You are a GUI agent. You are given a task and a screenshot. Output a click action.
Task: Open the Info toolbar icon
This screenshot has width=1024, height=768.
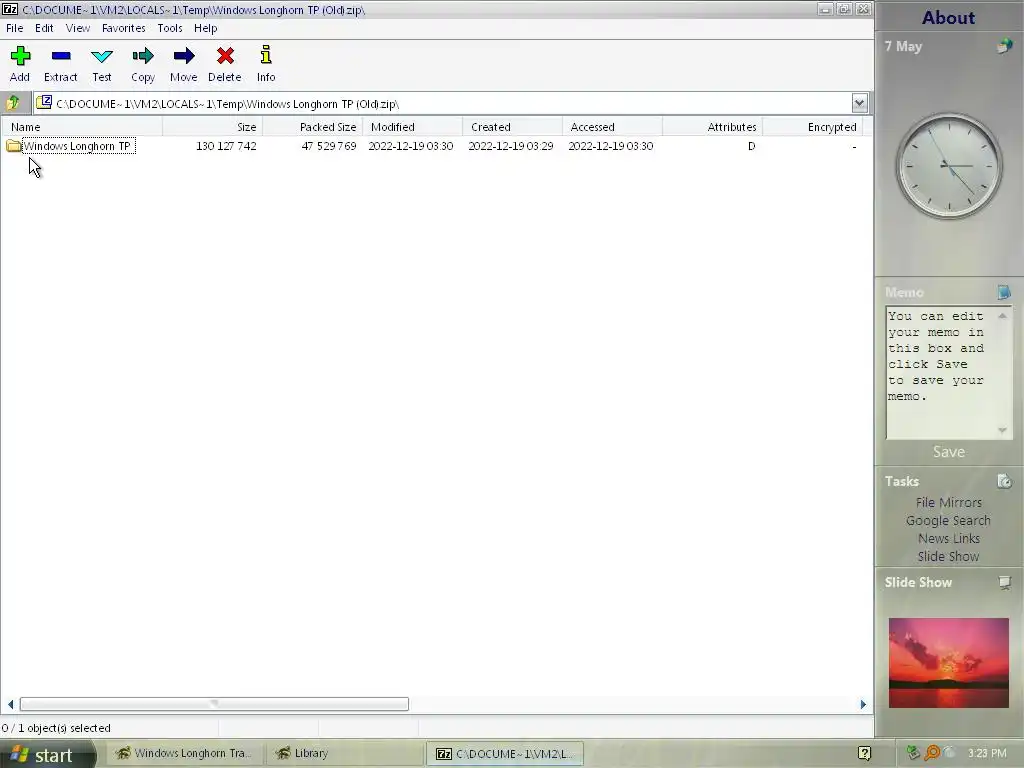266,55
